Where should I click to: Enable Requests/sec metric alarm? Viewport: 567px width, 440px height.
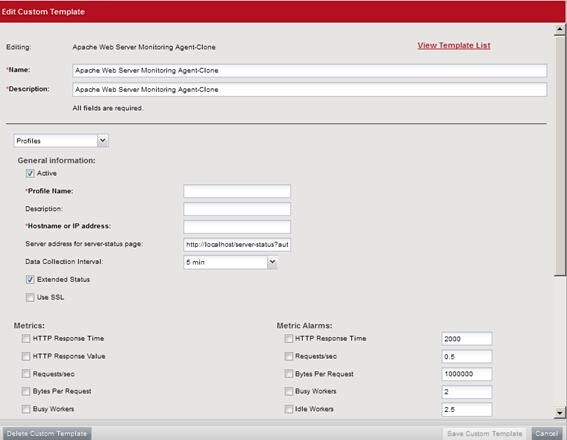click(x=289, y=356)
